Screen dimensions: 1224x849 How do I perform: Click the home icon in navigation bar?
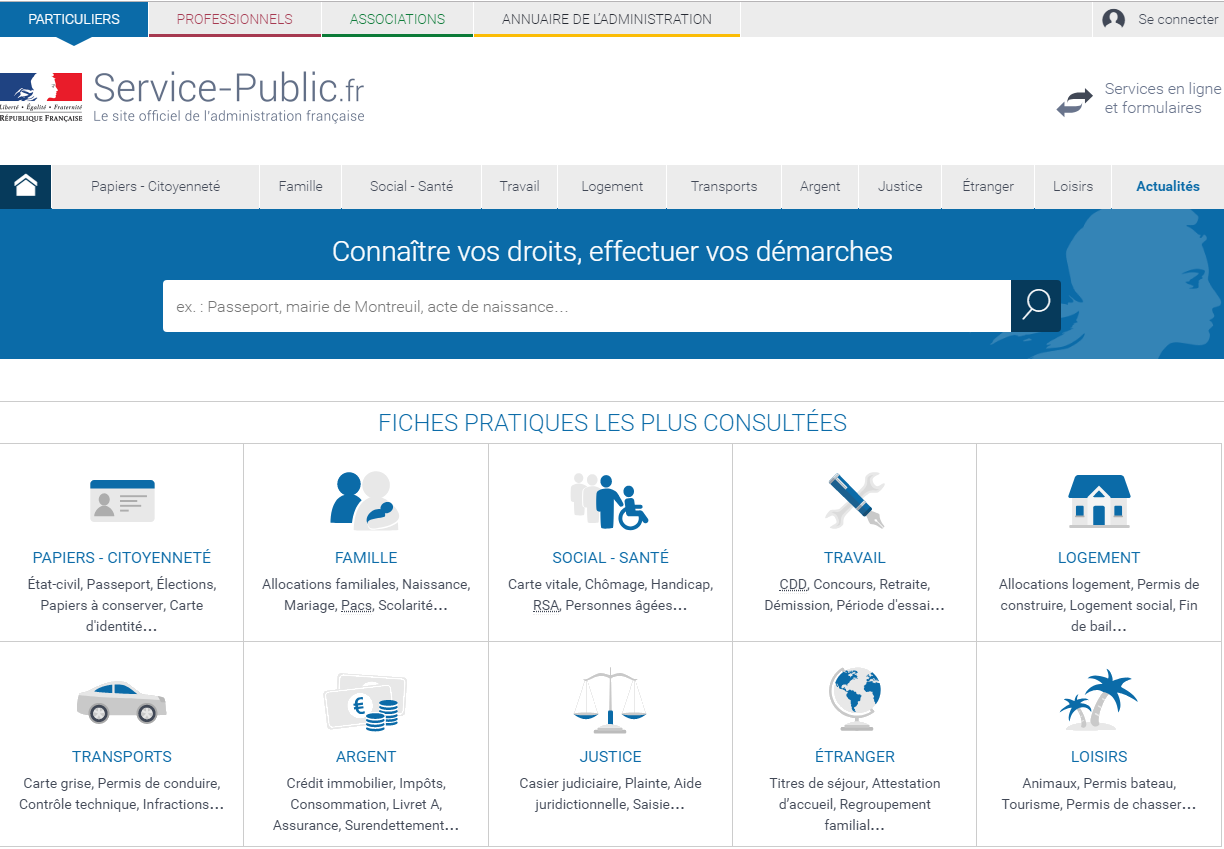tap(25, 186)
